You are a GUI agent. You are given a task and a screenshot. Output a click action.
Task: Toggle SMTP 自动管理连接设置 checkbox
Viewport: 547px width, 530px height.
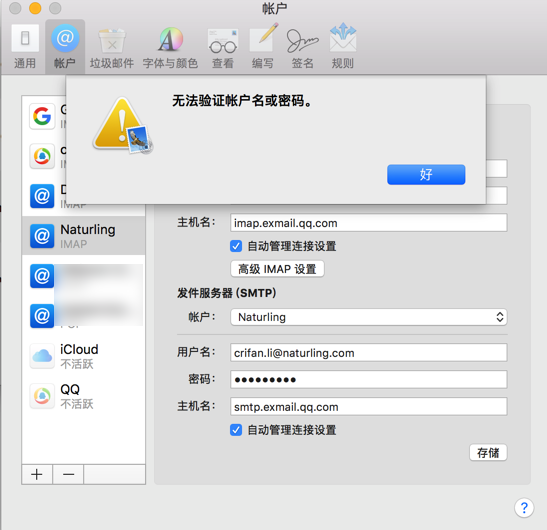[236, 430]
